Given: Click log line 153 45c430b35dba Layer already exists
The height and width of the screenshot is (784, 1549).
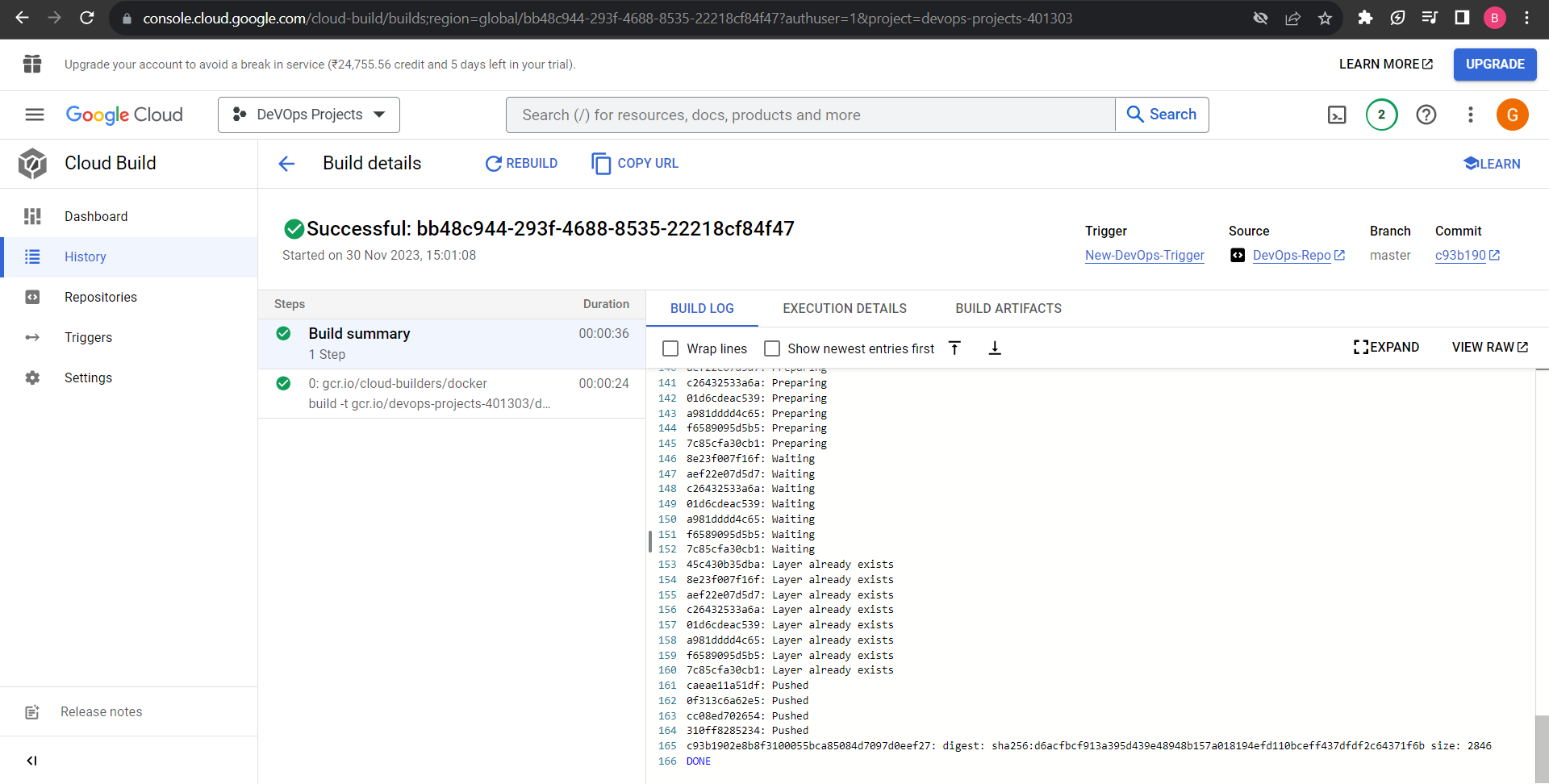Looking at the screenshot, I should [790, 565].
